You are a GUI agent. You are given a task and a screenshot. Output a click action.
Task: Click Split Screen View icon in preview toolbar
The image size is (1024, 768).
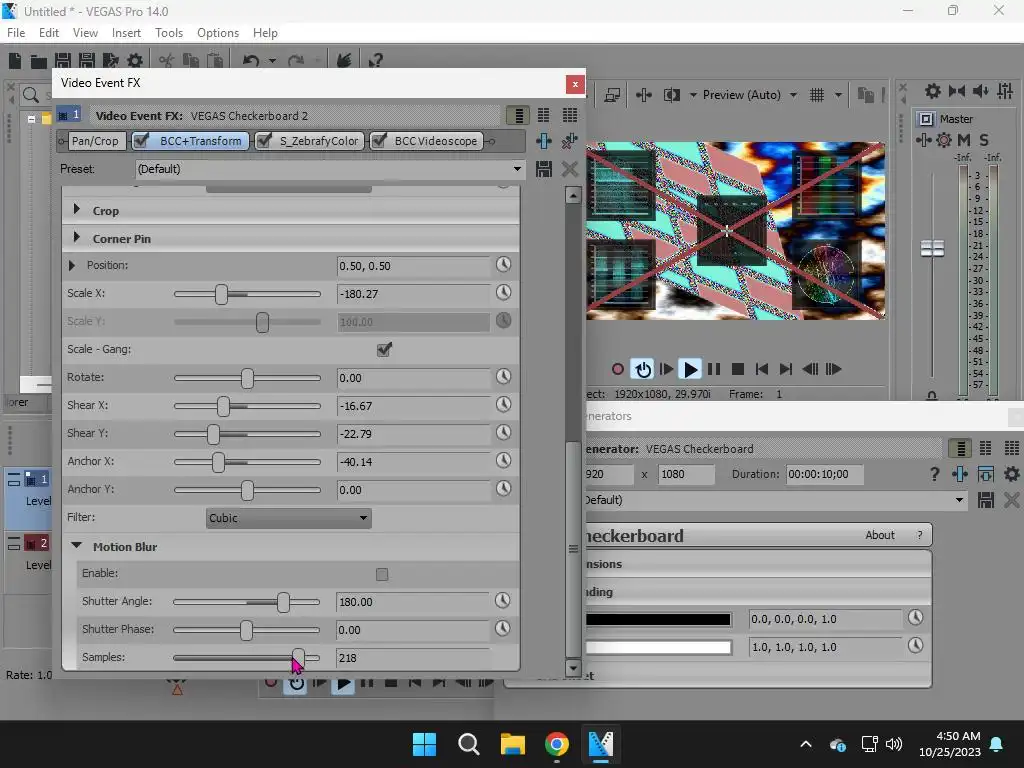click(x=671, y=95)
